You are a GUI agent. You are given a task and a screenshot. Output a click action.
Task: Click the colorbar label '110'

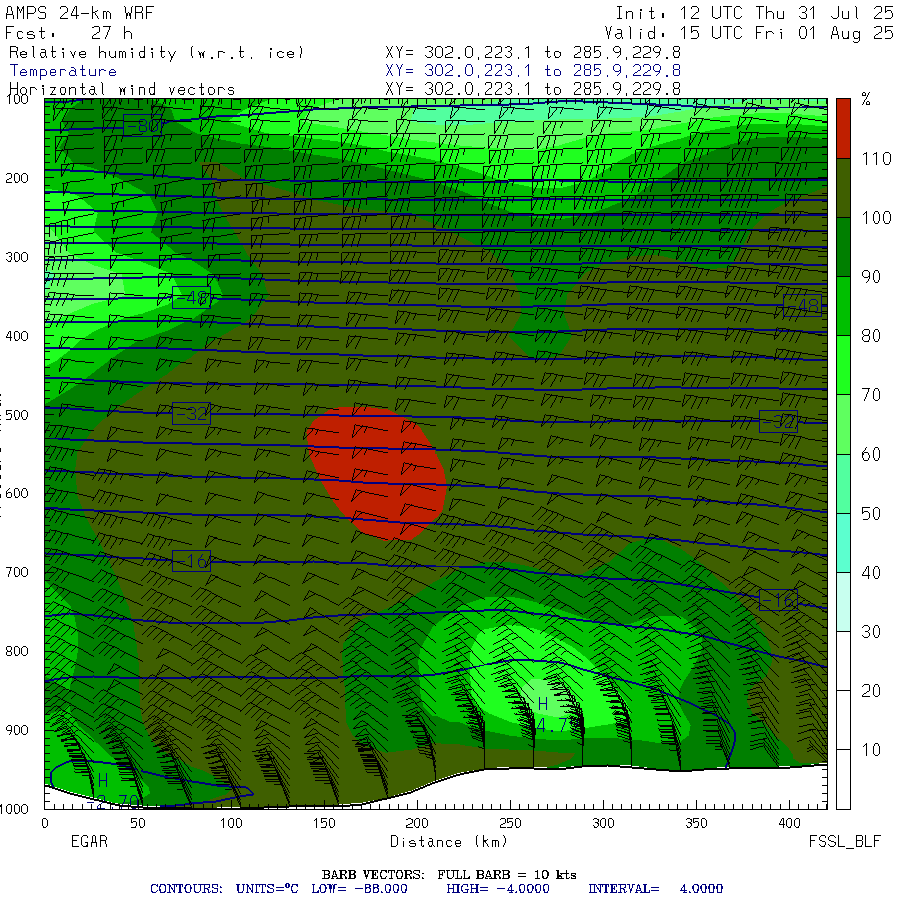coord(876,159)
